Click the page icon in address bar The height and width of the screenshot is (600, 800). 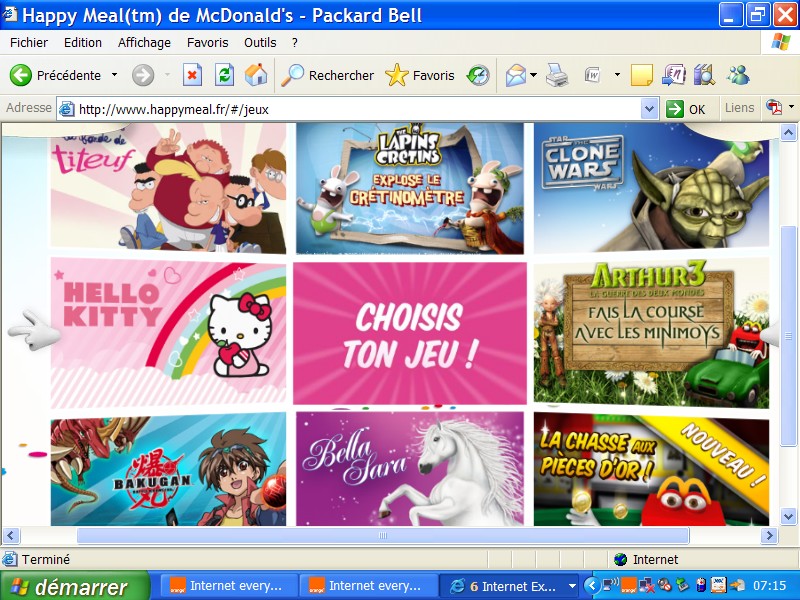tap(67, 109)
